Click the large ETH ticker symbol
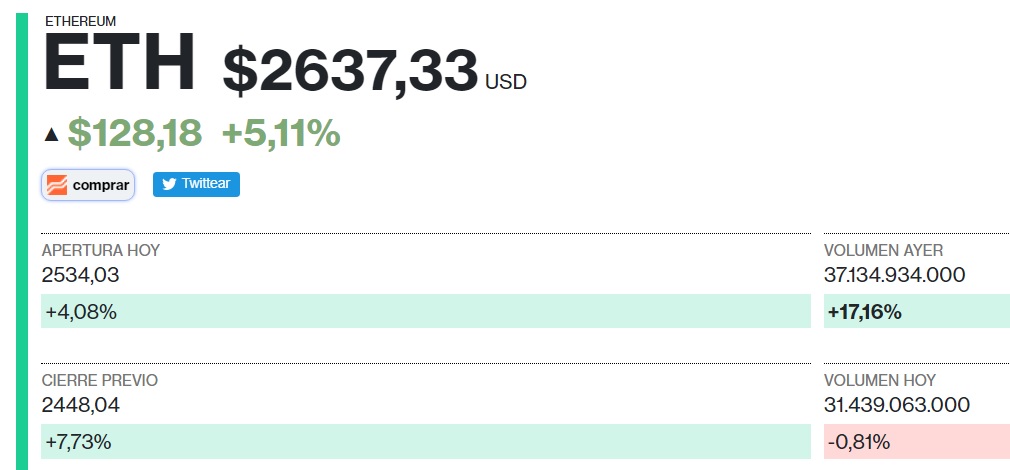The image size is (1010, 470). (x=119, y=63)
